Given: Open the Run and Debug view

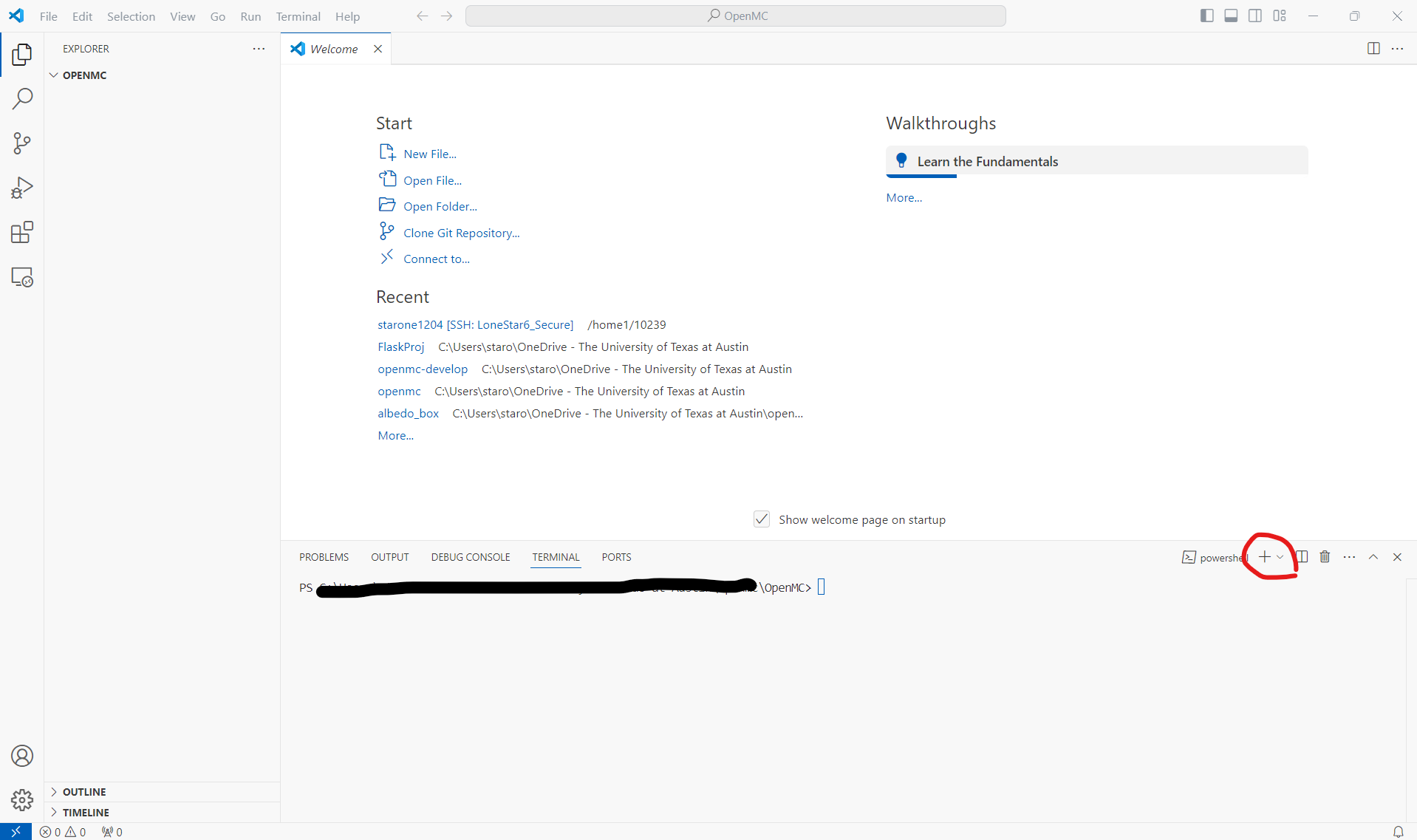Looking at the screenshot, I should [x=22, y=188].
